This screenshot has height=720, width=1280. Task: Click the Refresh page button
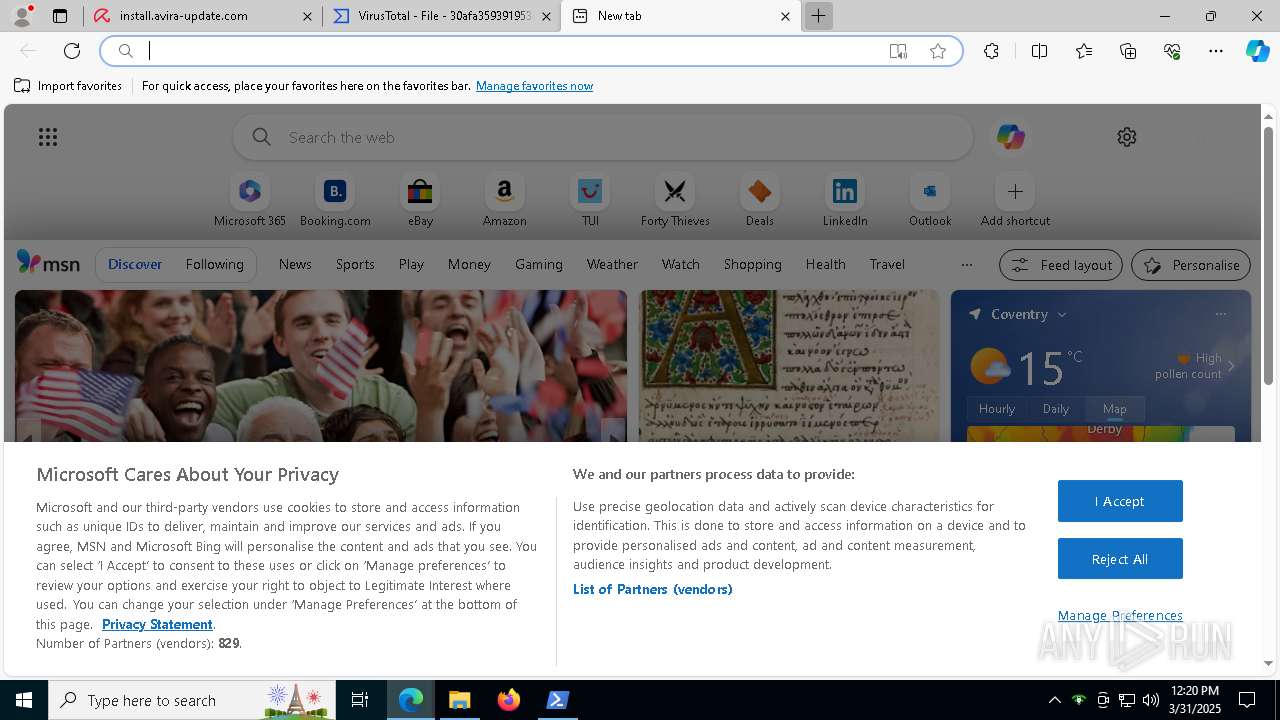click(72, 51)
